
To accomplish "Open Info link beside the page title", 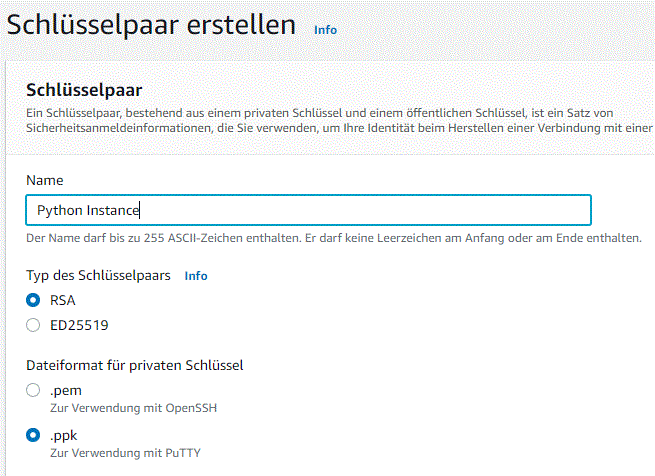I will coord(325,30).
